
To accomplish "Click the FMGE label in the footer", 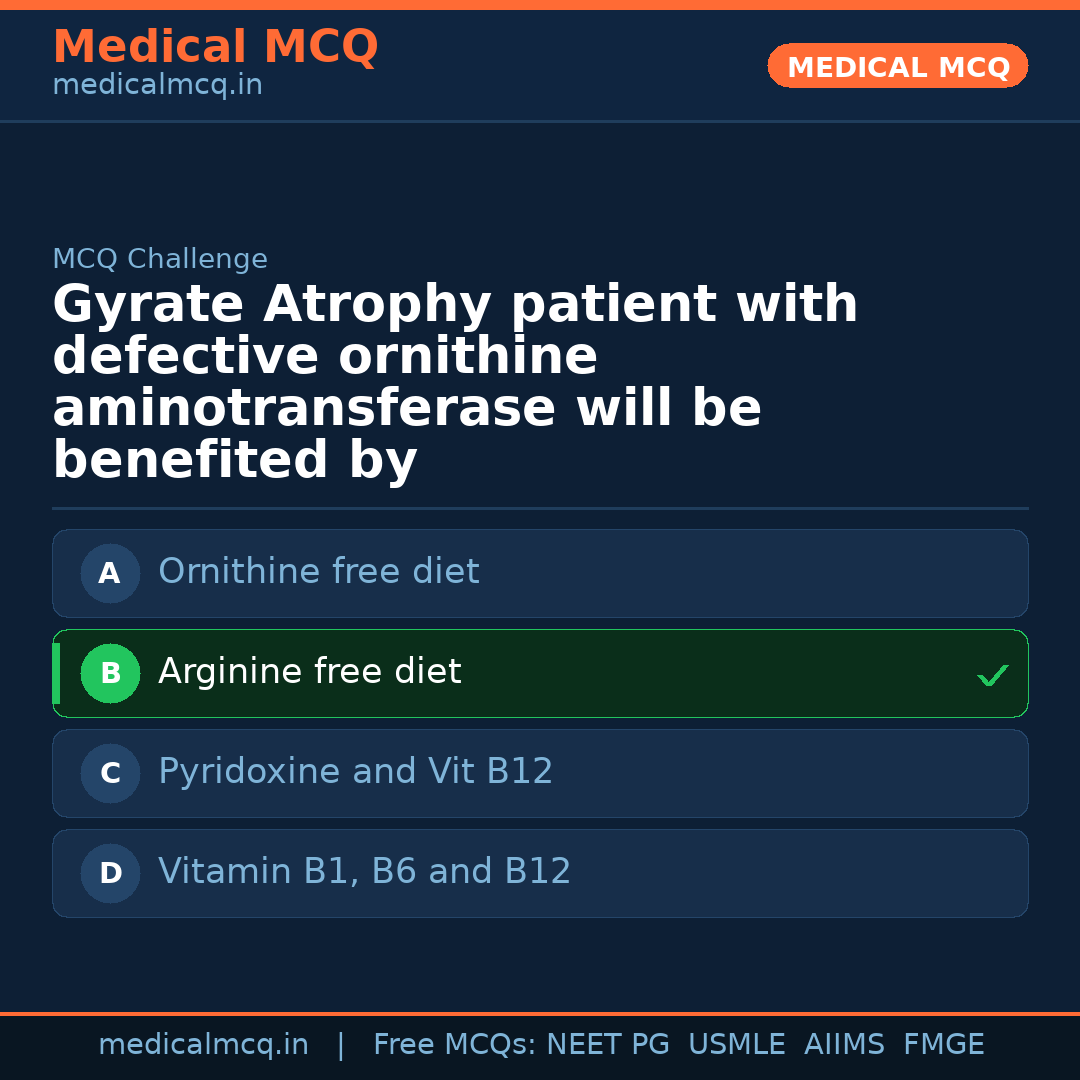I will pyautogui.click(x=943, y=1044).
